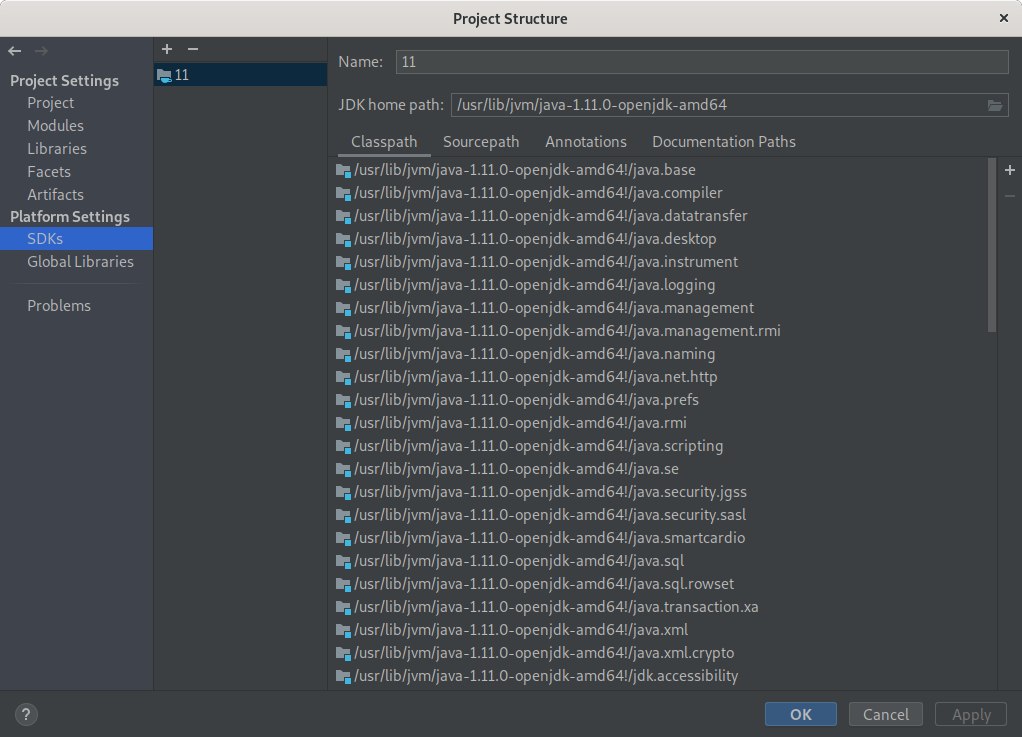Confirm with the OK button
The height and width of the screenshot is (737, 1022).
click(800, 714)
